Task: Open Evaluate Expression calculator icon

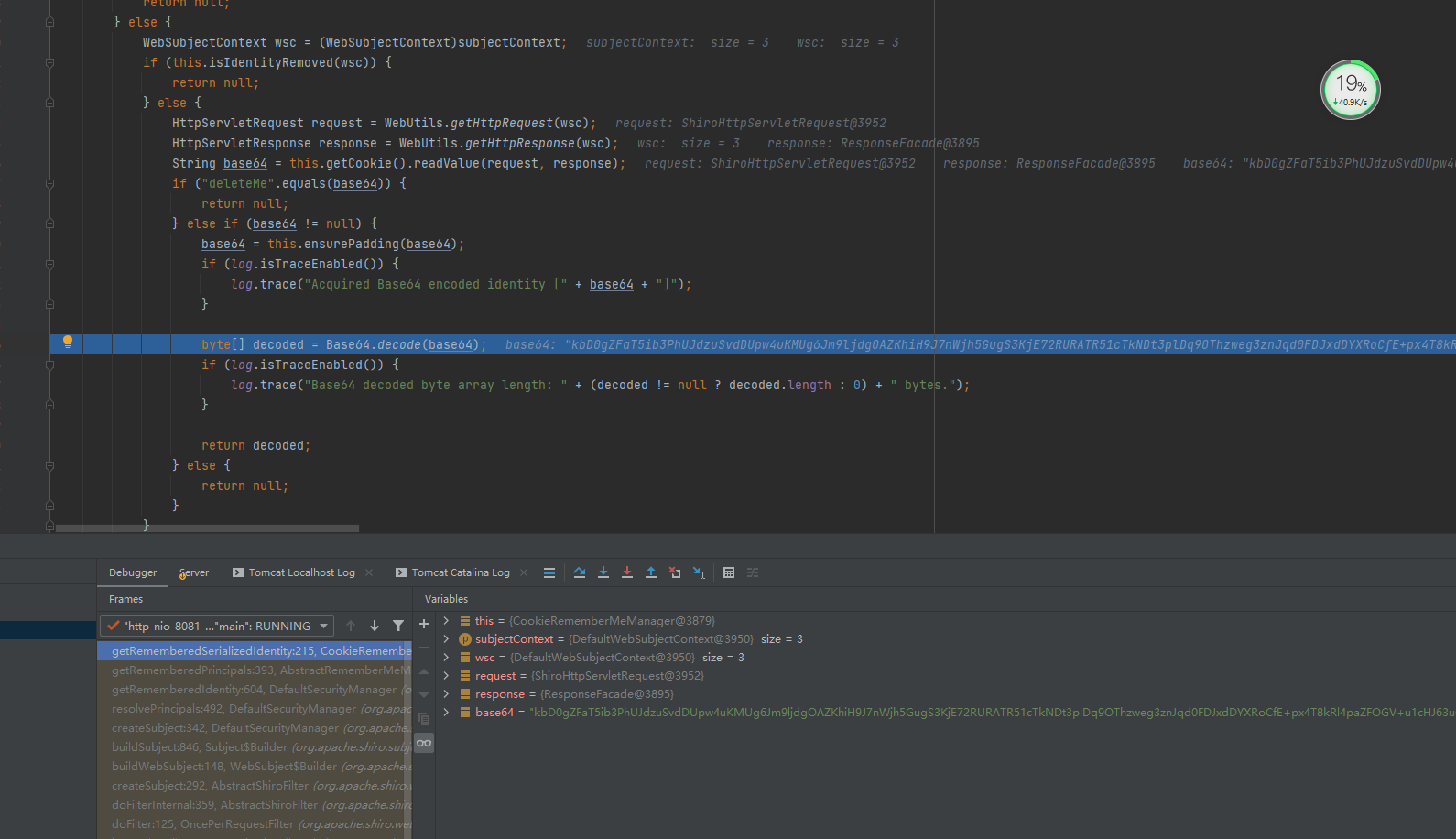Action: point(729,572)
